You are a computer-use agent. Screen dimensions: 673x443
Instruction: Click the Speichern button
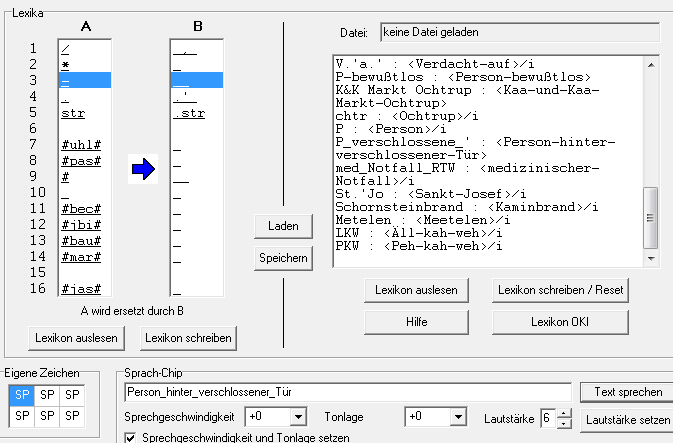coord(283,258)
